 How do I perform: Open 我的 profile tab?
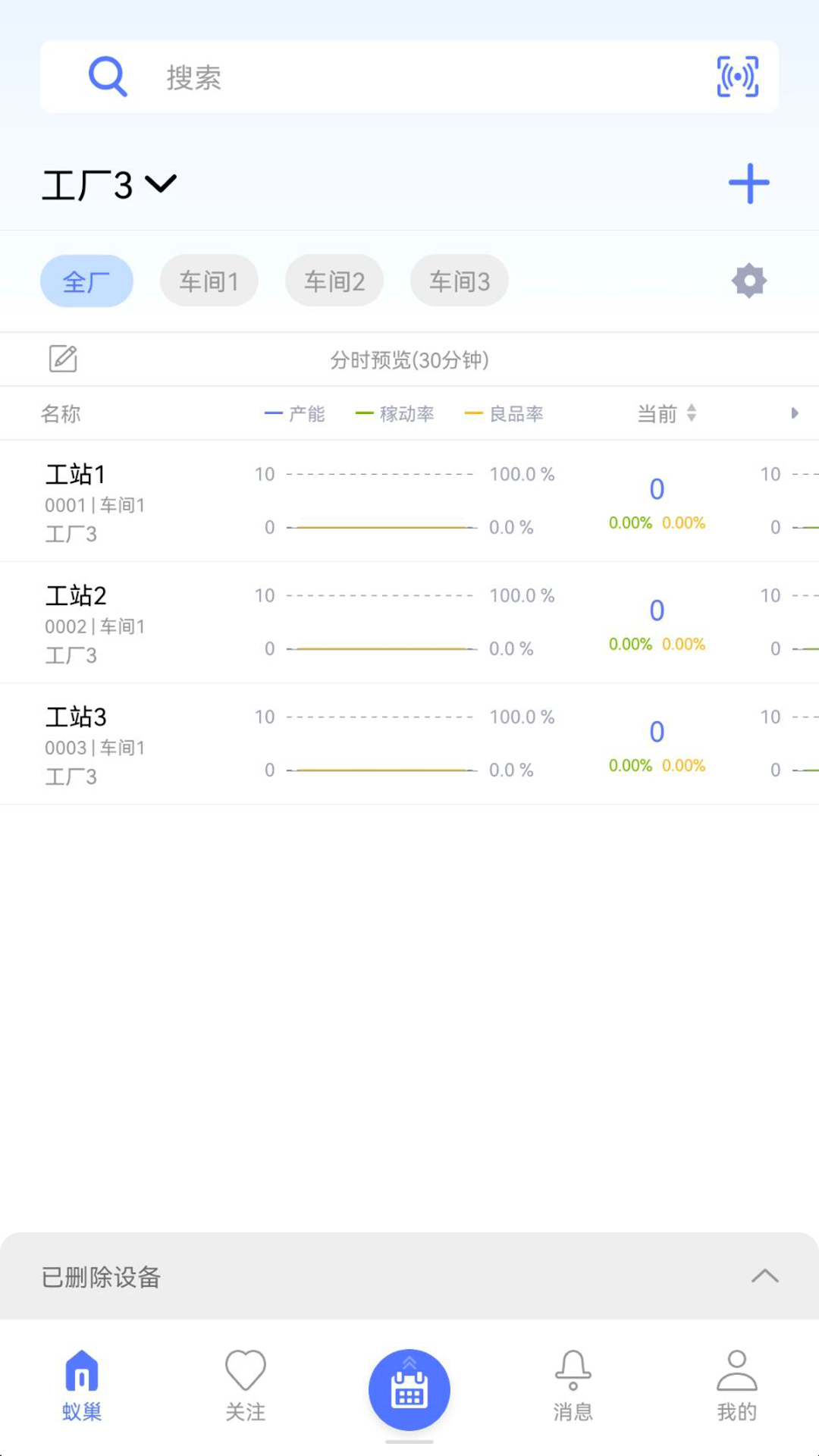click(737, 1386)
